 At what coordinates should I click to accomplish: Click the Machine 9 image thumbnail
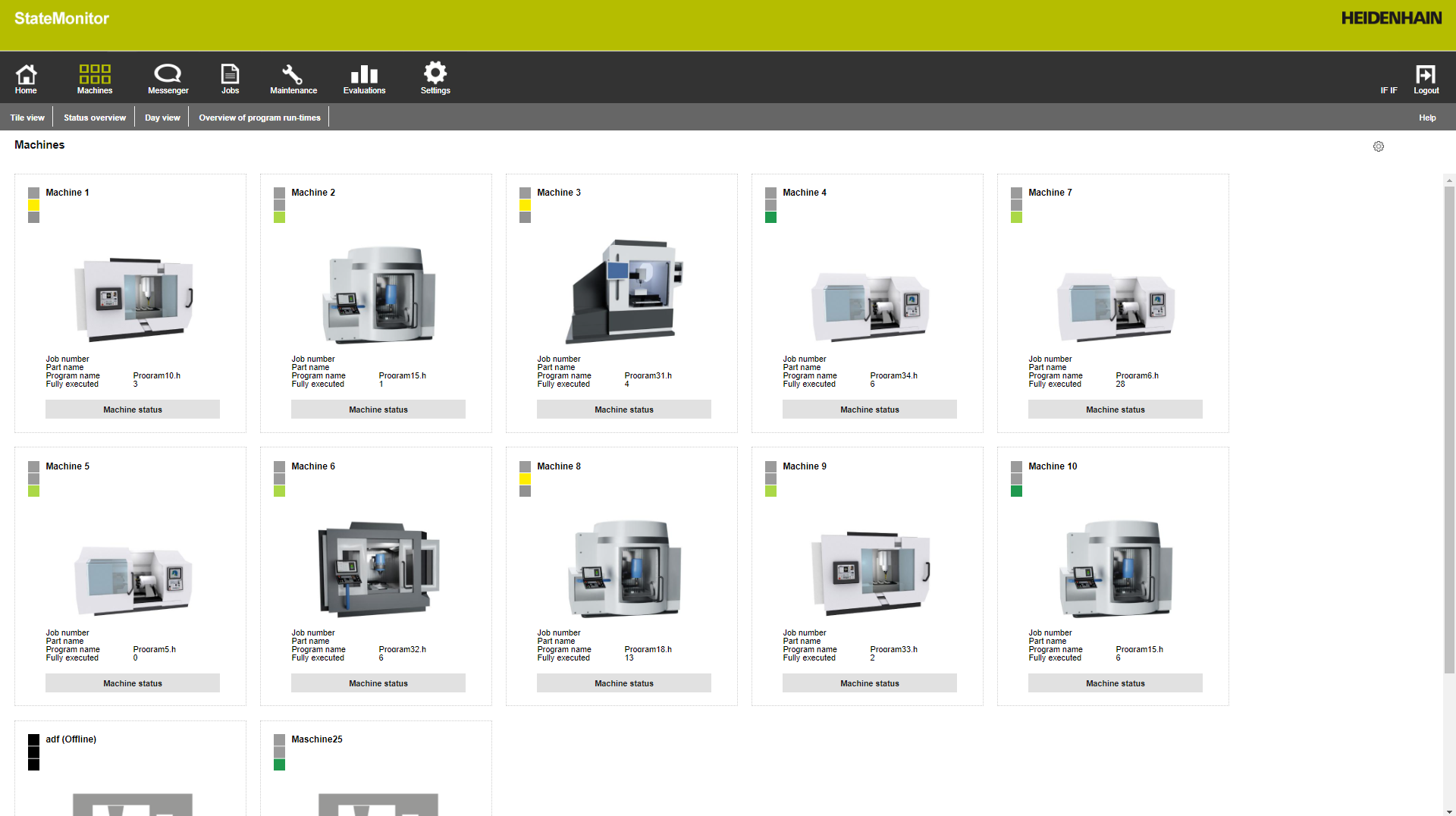click(x=870, y=573)
